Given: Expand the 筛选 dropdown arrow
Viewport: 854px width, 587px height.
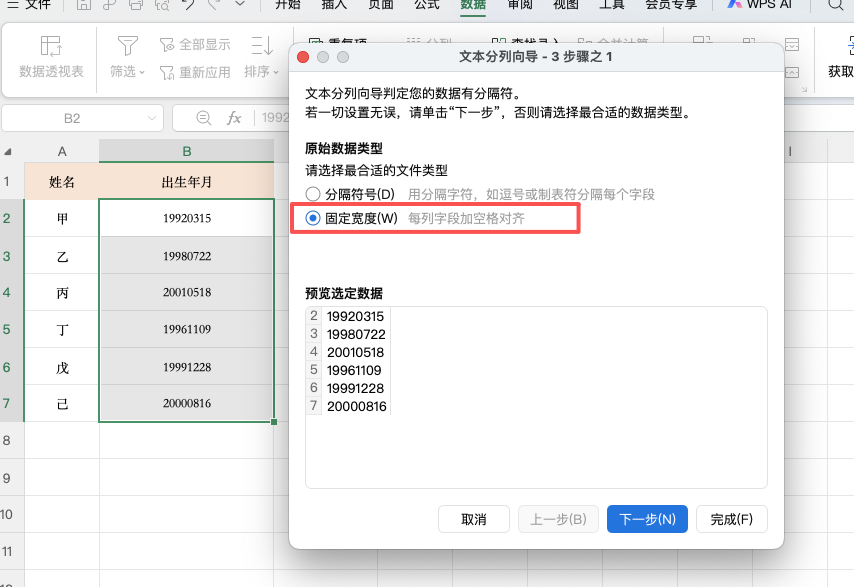Looking at the screenshot, I should click(x=142, y=72).
